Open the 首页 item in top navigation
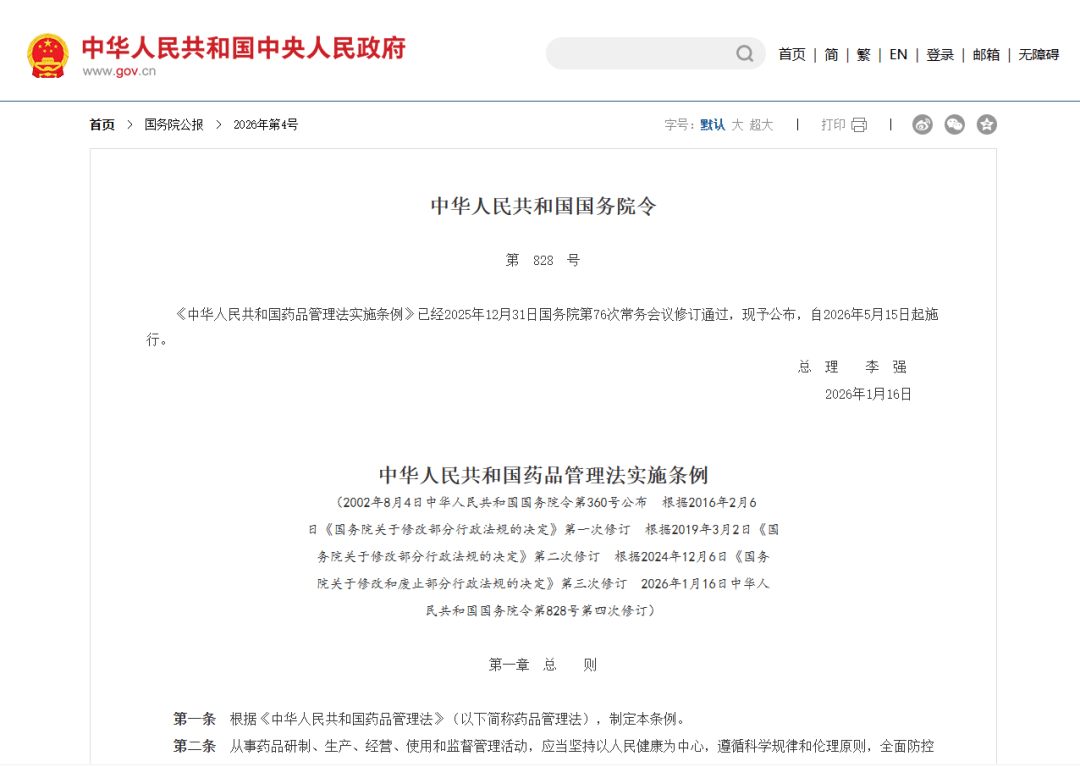 [x=793, y=54]
